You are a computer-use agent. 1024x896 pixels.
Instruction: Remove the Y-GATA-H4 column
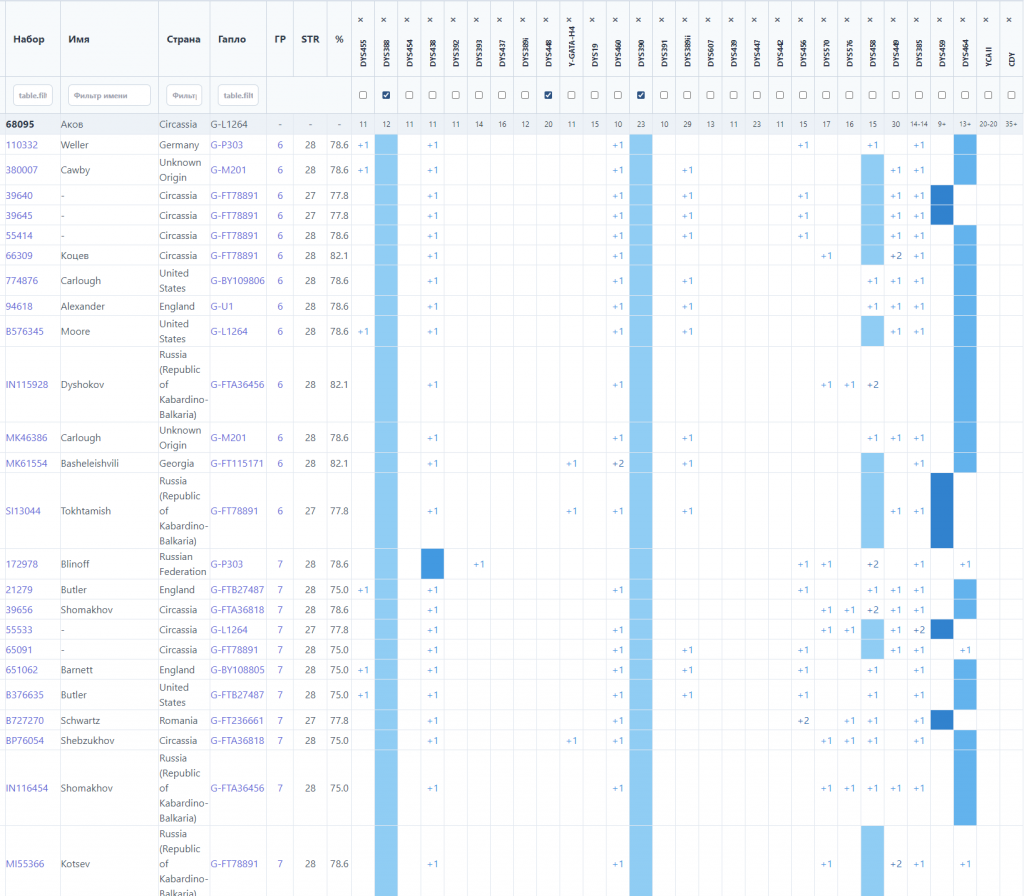(x=571, y=19)
